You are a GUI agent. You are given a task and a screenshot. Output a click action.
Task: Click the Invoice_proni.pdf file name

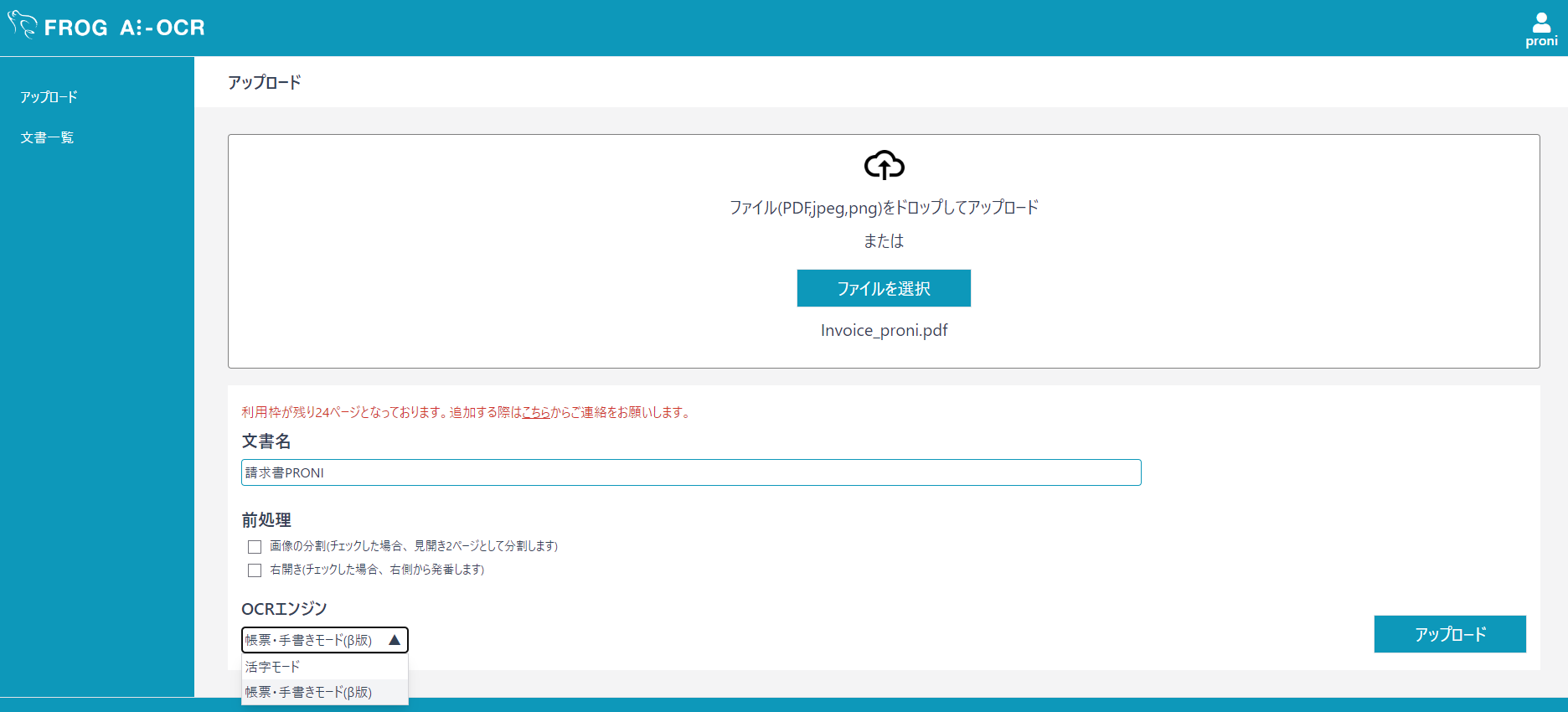885,330
